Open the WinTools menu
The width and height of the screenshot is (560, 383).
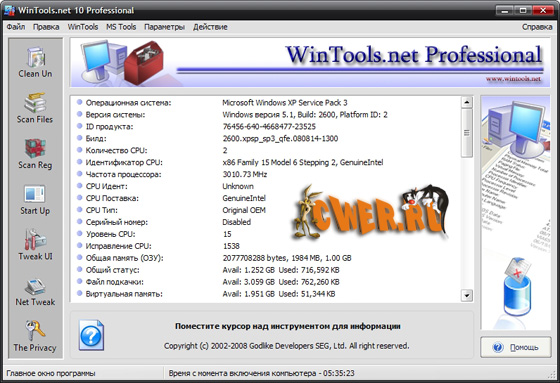[x=82, y=27]
